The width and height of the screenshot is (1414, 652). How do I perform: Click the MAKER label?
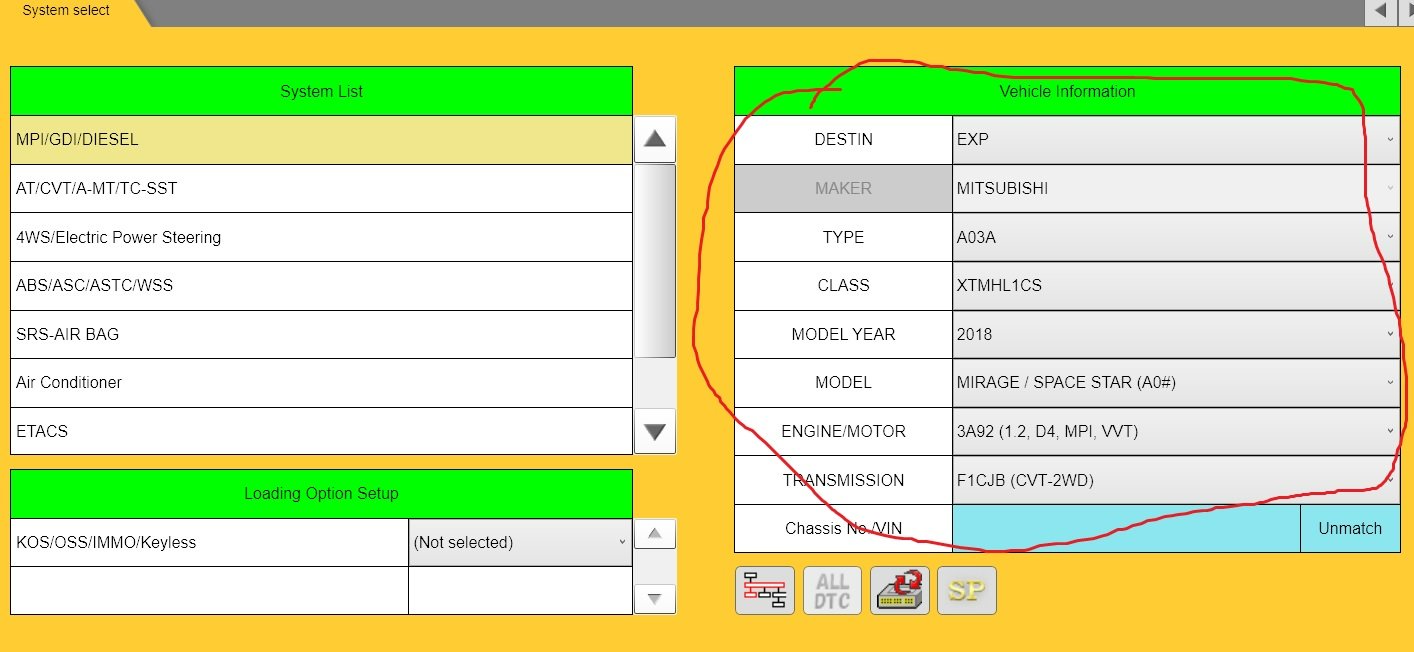click(843, 188)
